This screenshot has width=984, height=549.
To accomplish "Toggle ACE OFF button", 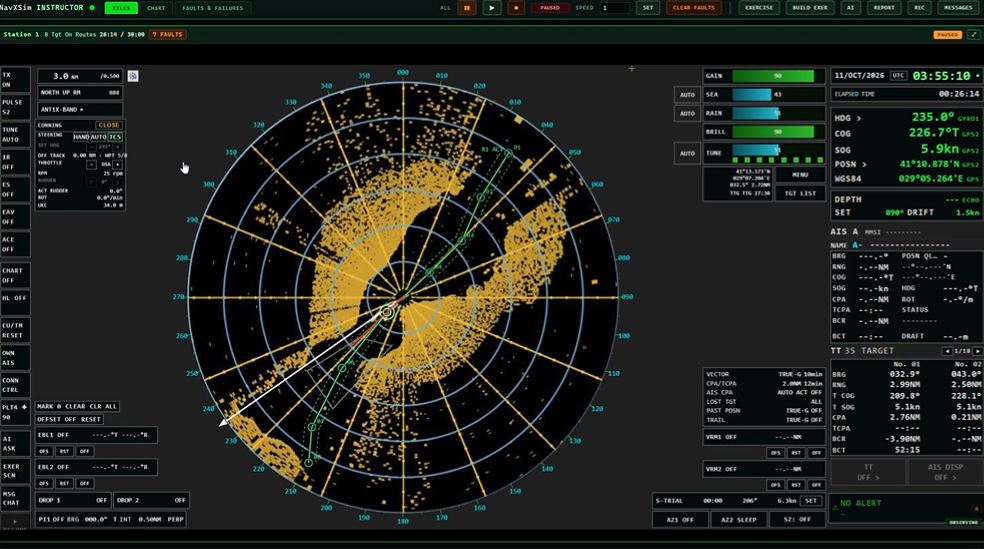I will tap(15, 245).
